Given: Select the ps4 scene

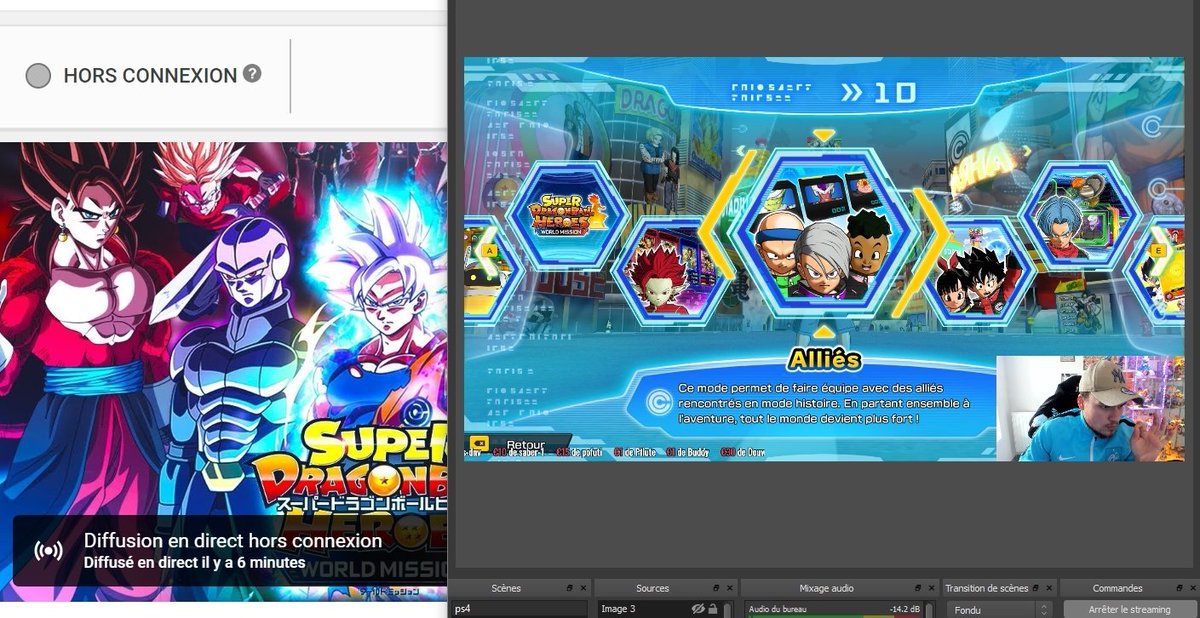Looking at the screenshot, I should pos(518,609).
